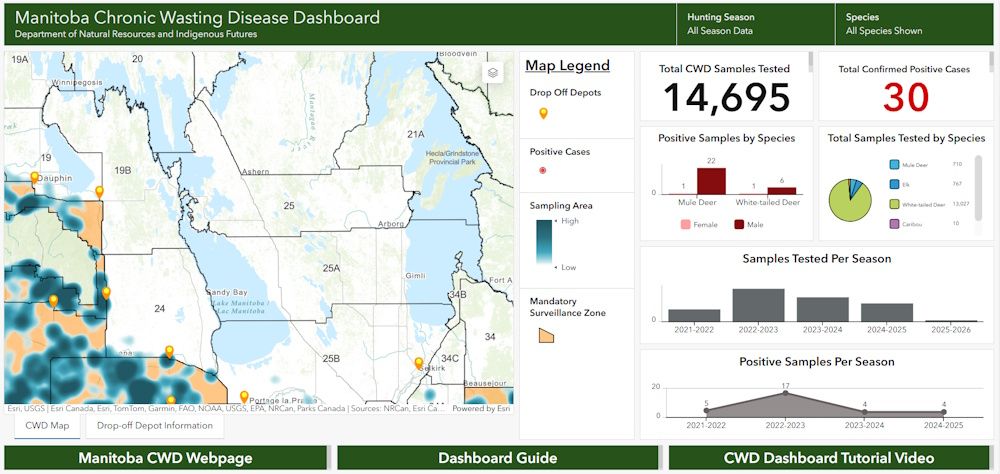
Task: Click the drop-off depot pin near Dauphin
Action: pos(35,178)
